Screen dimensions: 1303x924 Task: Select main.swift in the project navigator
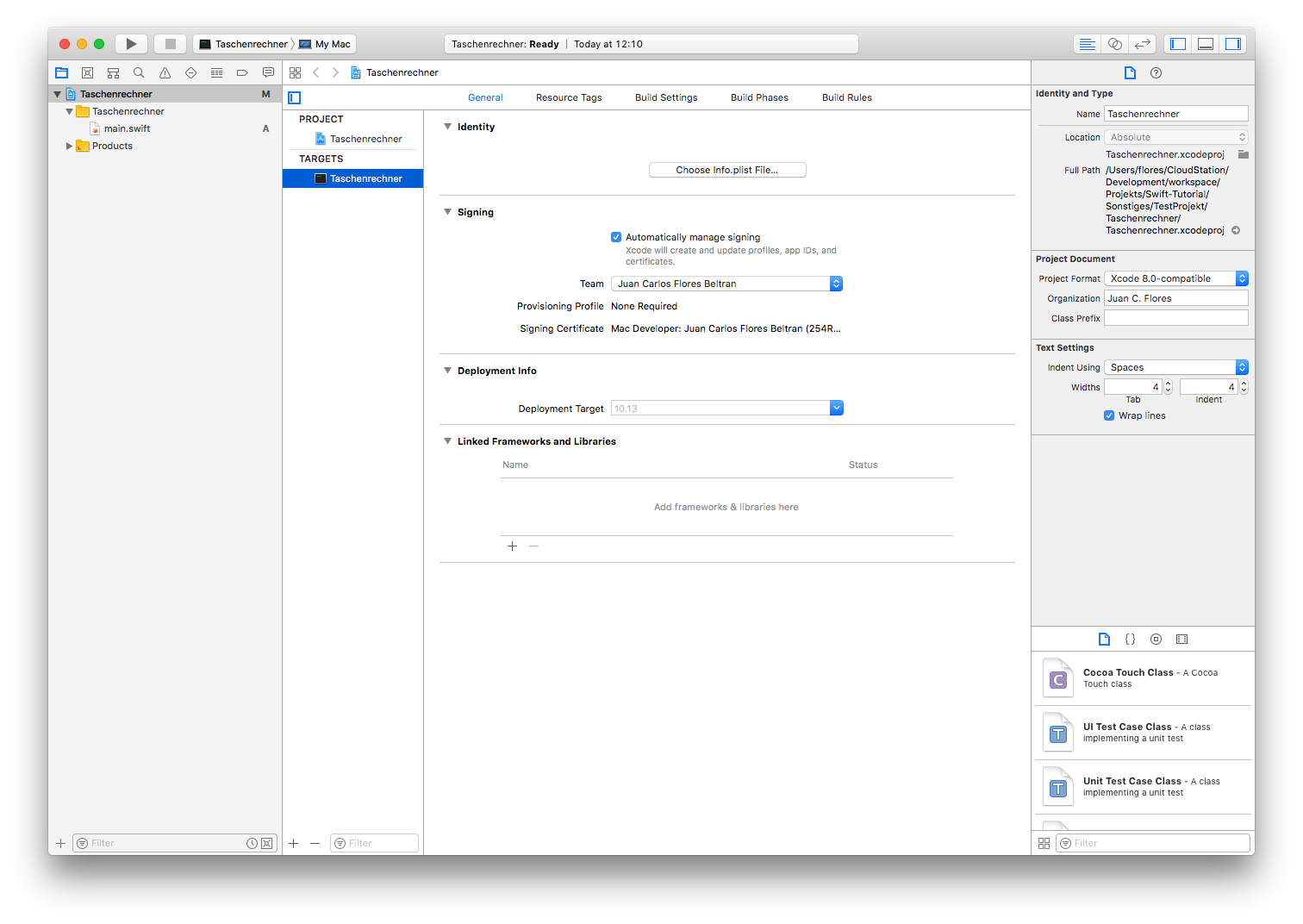point(126,128)
